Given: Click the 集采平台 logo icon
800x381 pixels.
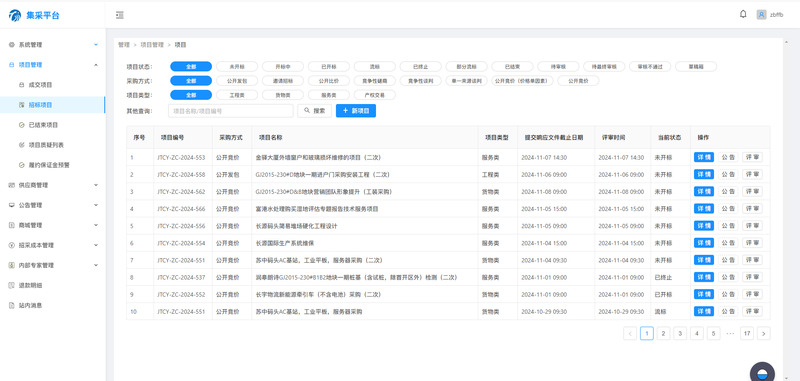Looking at the screenshot, I should pyautogui.click(x=15, y=15).
